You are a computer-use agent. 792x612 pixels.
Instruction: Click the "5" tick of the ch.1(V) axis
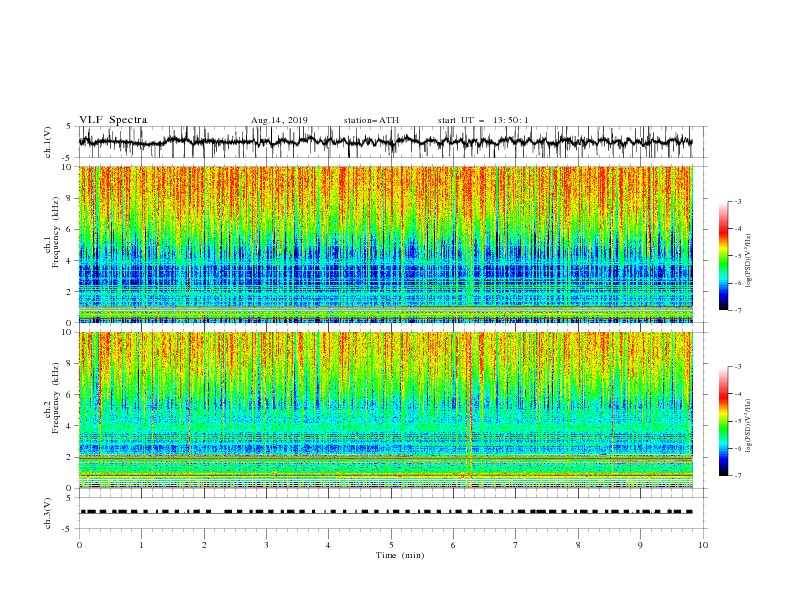[71, 126]
